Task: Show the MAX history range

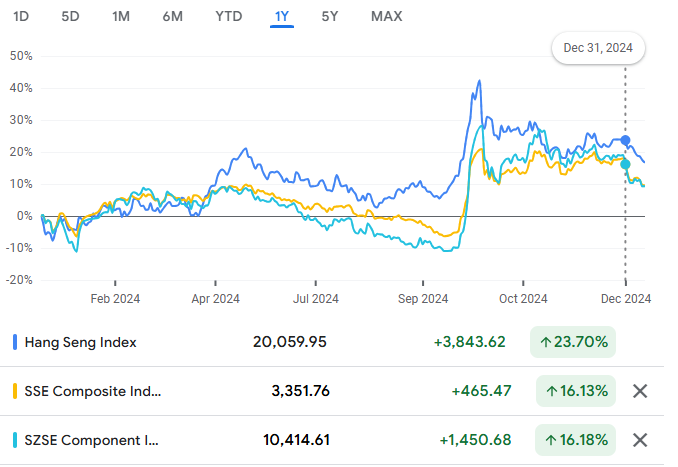Action: (x=387, y=16)
